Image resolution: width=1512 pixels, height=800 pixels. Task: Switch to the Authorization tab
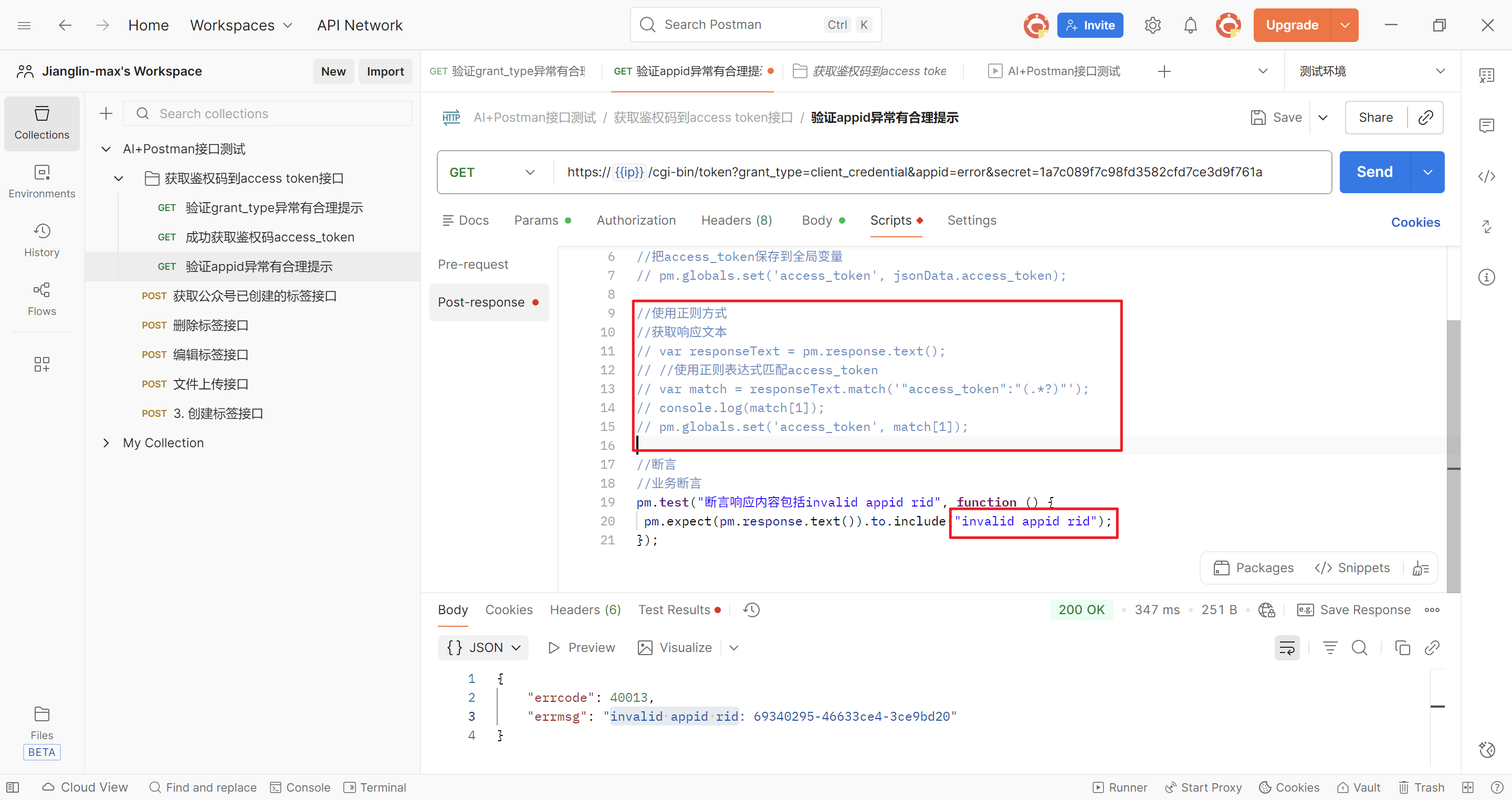pyautogui.click(x=636, y=220)
